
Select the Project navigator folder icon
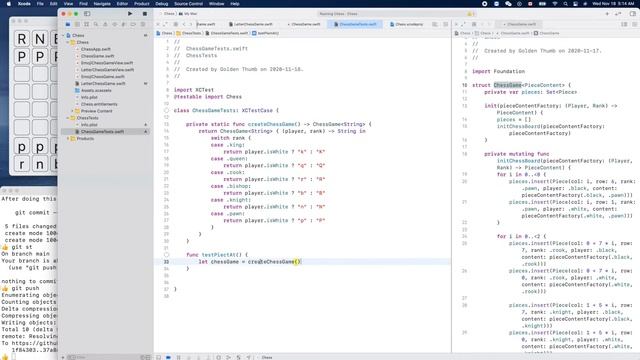[68, 24]
